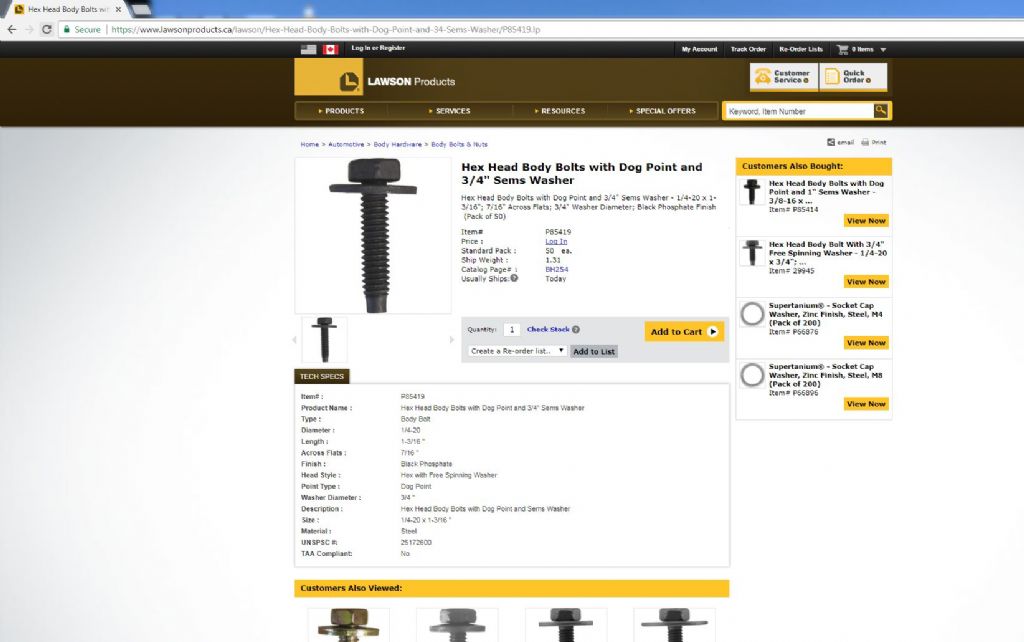Open P85414 bolt thumbnail in Also Bought
The width and height of the screenshot is (1024, 642).
(x=752, y=192)
